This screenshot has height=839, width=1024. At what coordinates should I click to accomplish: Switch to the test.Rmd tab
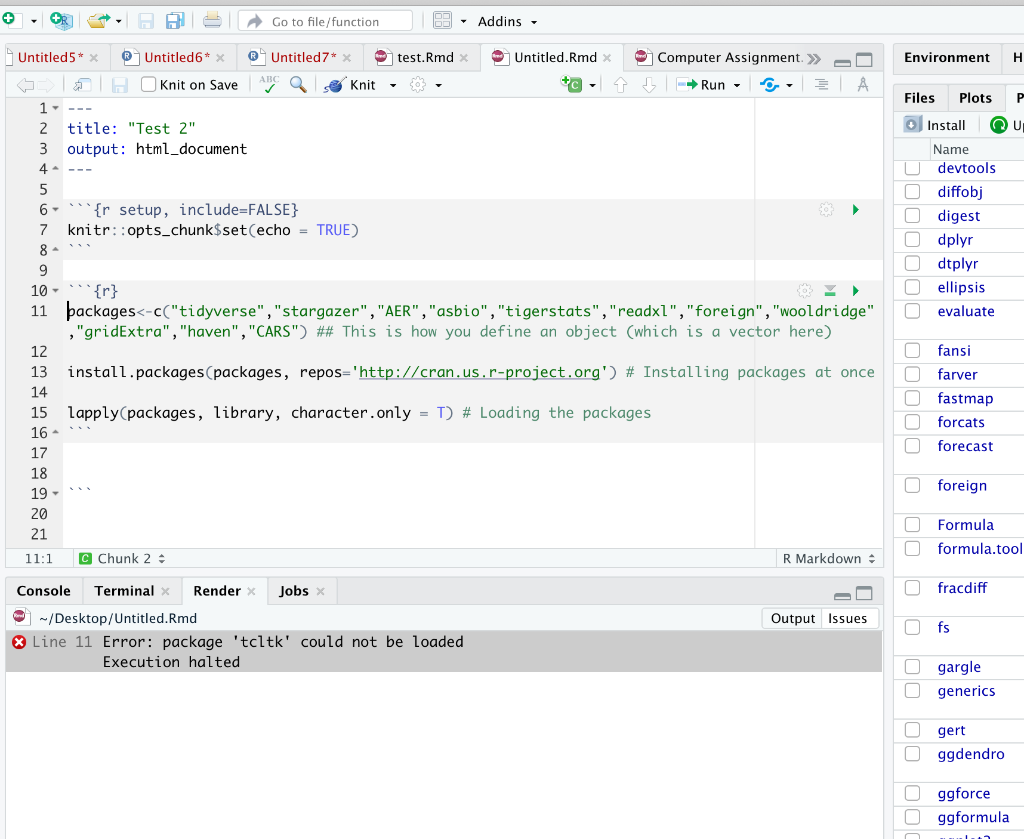pyautogui.click(x=425, y=57)
